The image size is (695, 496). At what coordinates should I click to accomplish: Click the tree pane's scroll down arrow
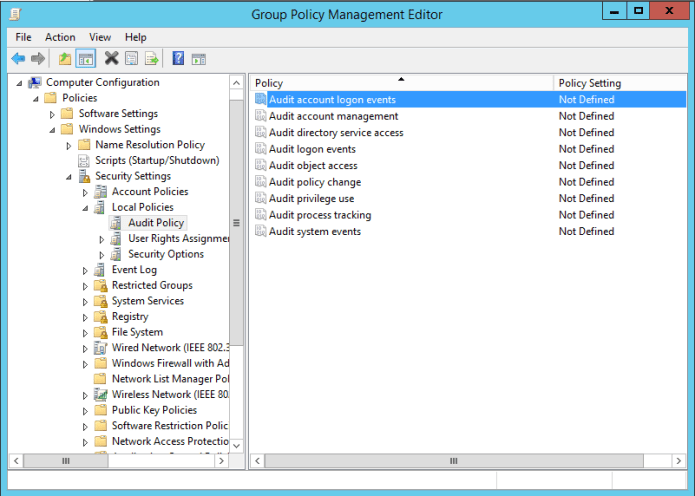click(237, 446)
